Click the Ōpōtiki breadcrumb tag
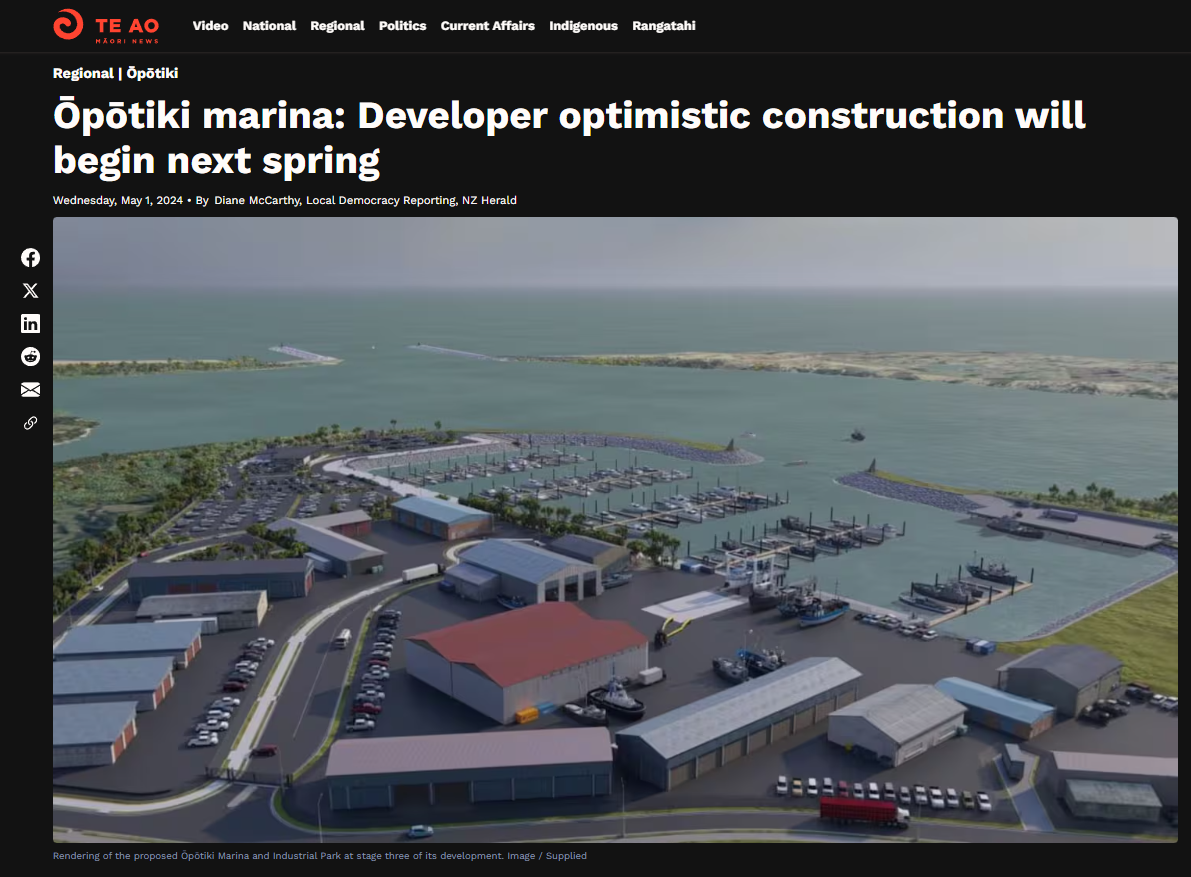The width and height of the screenshot is (1191, 877). coord(152,73)
